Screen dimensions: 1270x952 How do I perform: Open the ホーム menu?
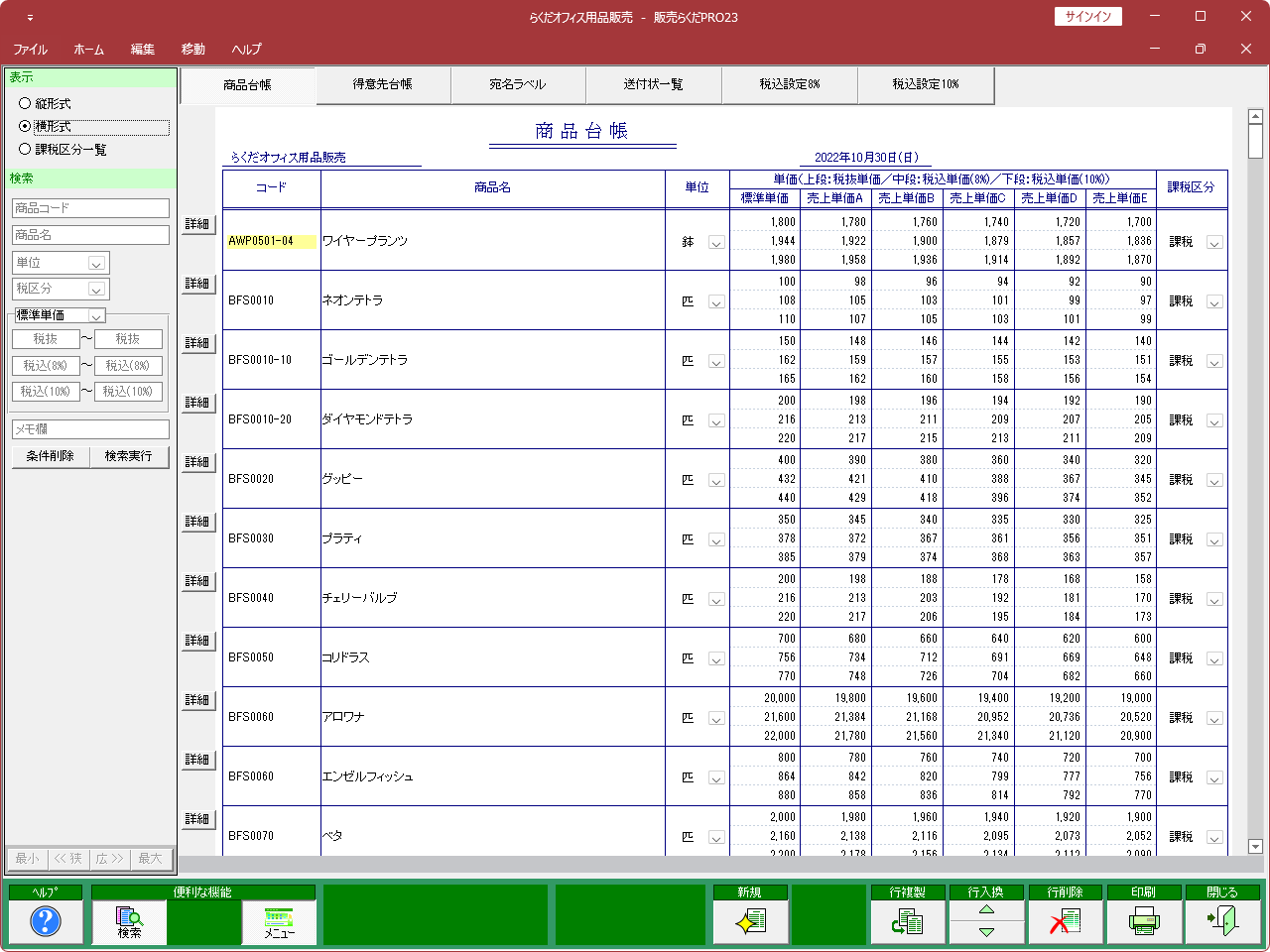88,49
